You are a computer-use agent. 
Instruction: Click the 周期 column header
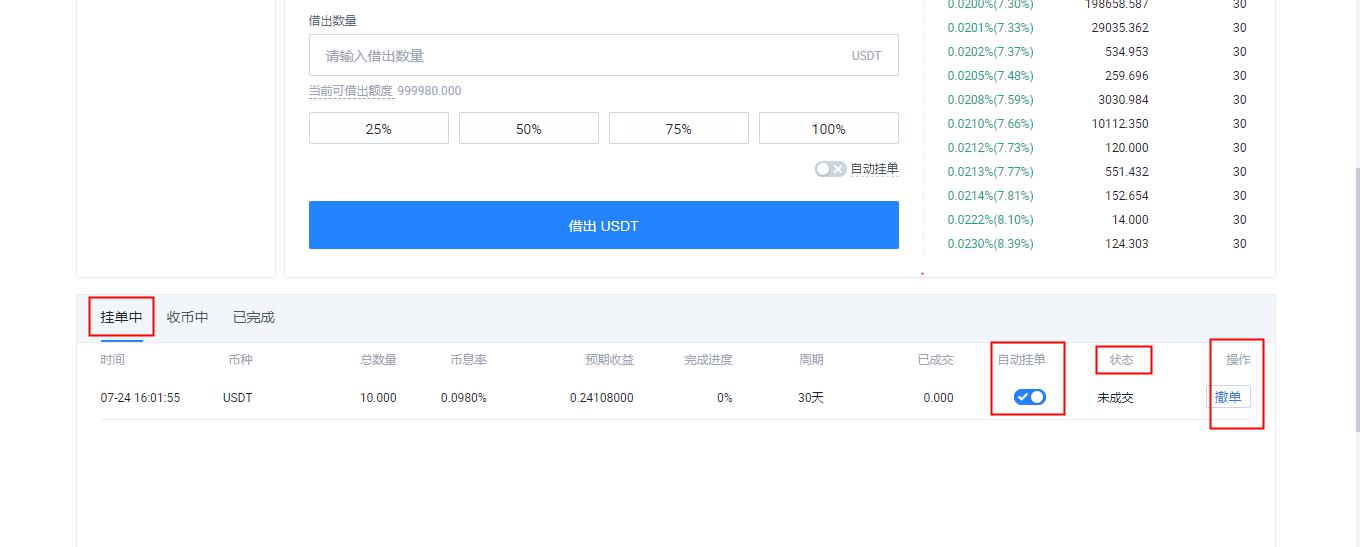click(x=811, y=360)
